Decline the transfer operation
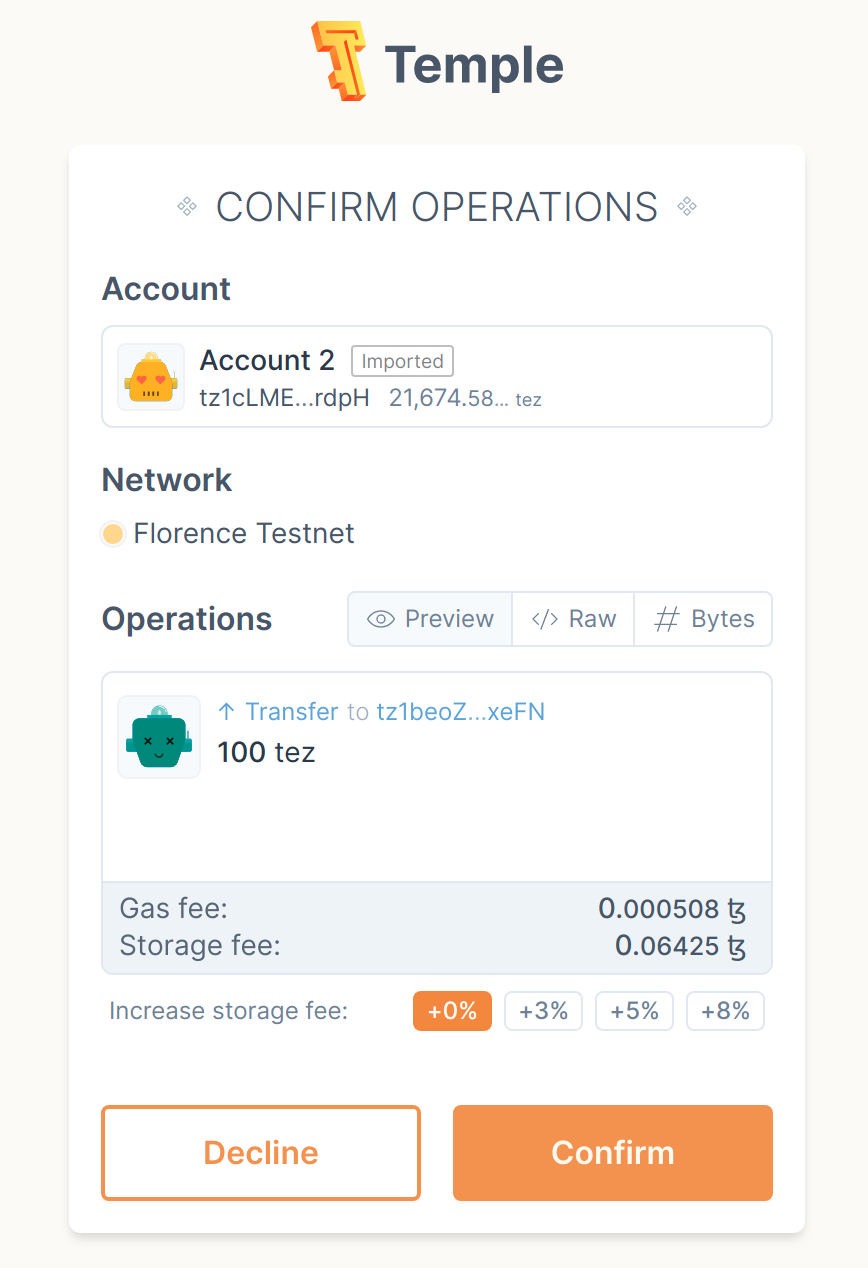The height and width of the screenshot is (1268, 868). point(261,1152)
